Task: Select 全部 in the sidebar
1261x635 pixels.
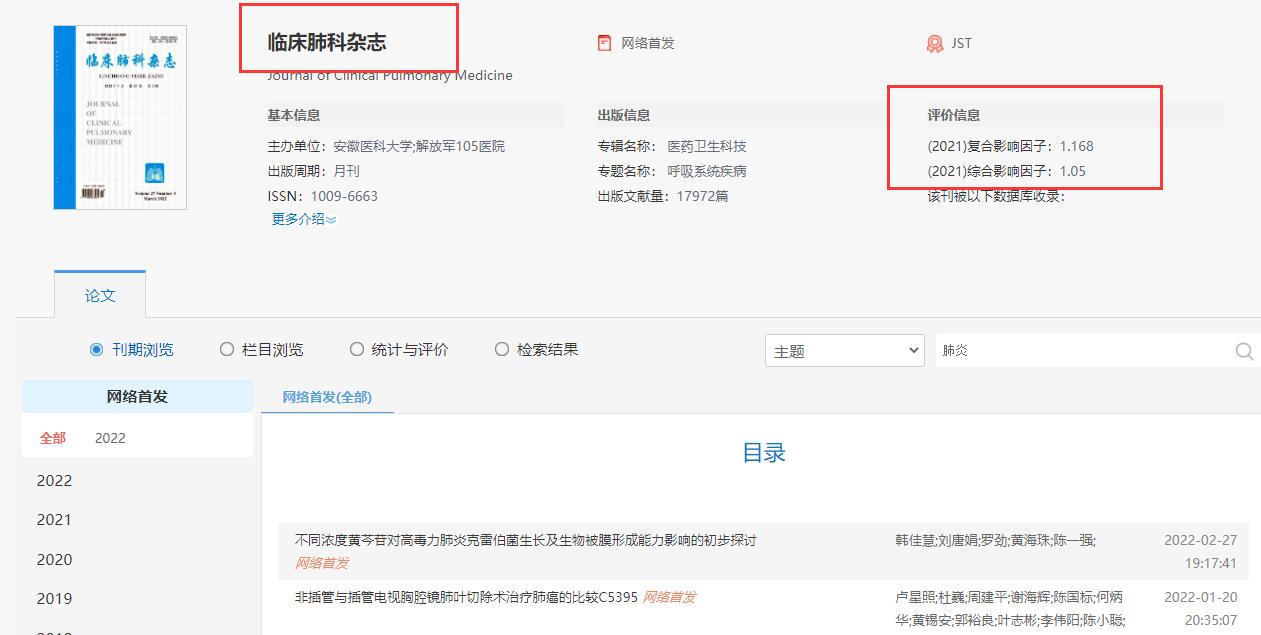Action: tap(53, 438)
